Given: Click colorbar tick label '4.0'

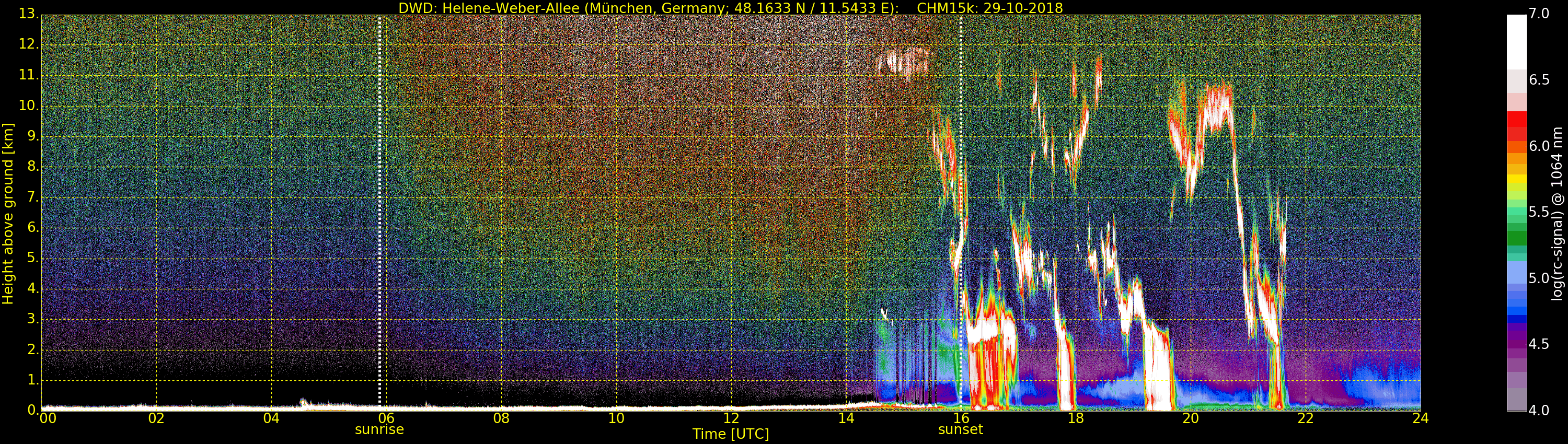Looking at the screenshot, I should coord(1539,411).
